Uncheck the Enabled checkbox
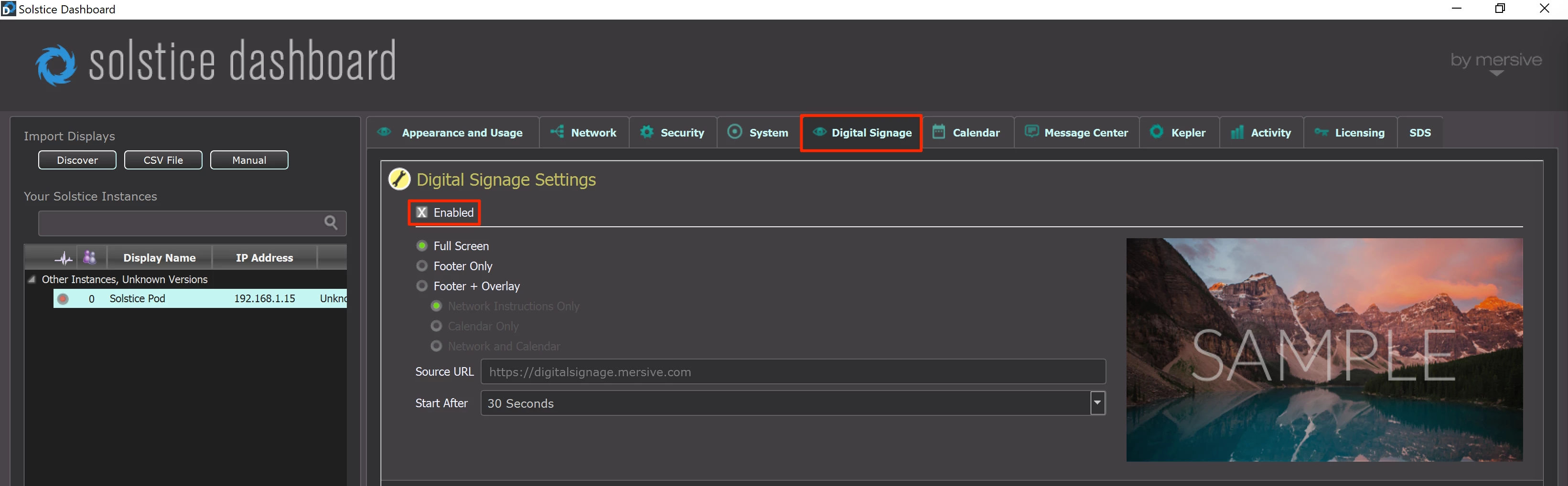Screen dimensions: 1568x486 click(x=421, y=212)
